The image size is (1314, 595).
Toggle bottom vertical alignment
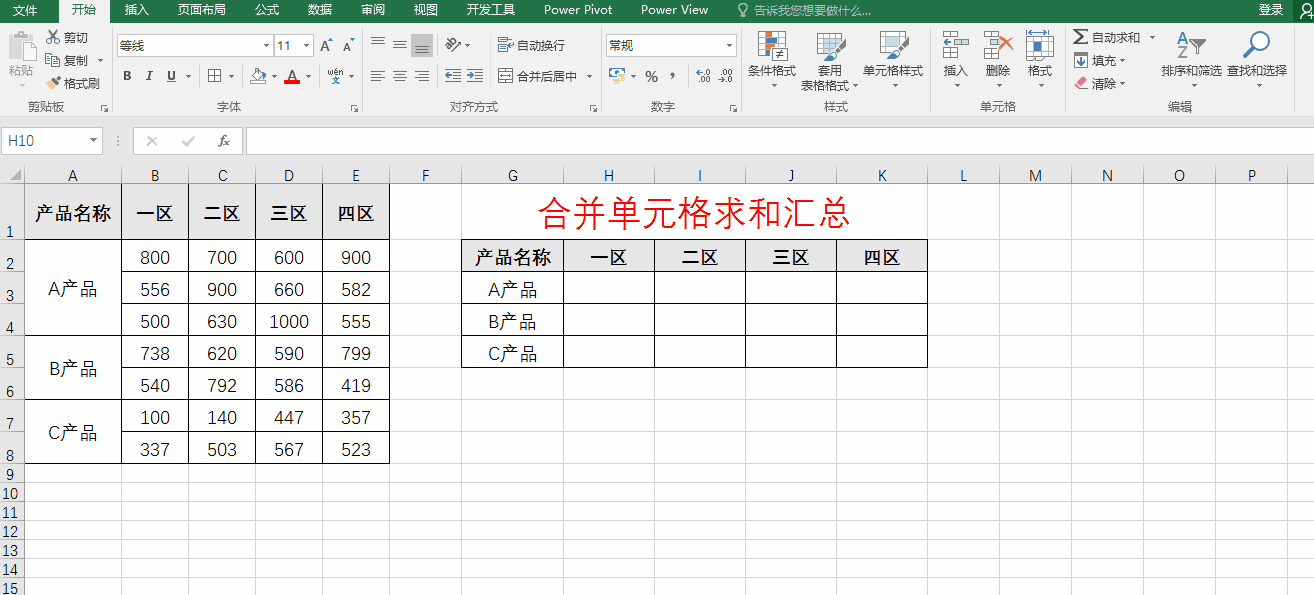[422, 45]
